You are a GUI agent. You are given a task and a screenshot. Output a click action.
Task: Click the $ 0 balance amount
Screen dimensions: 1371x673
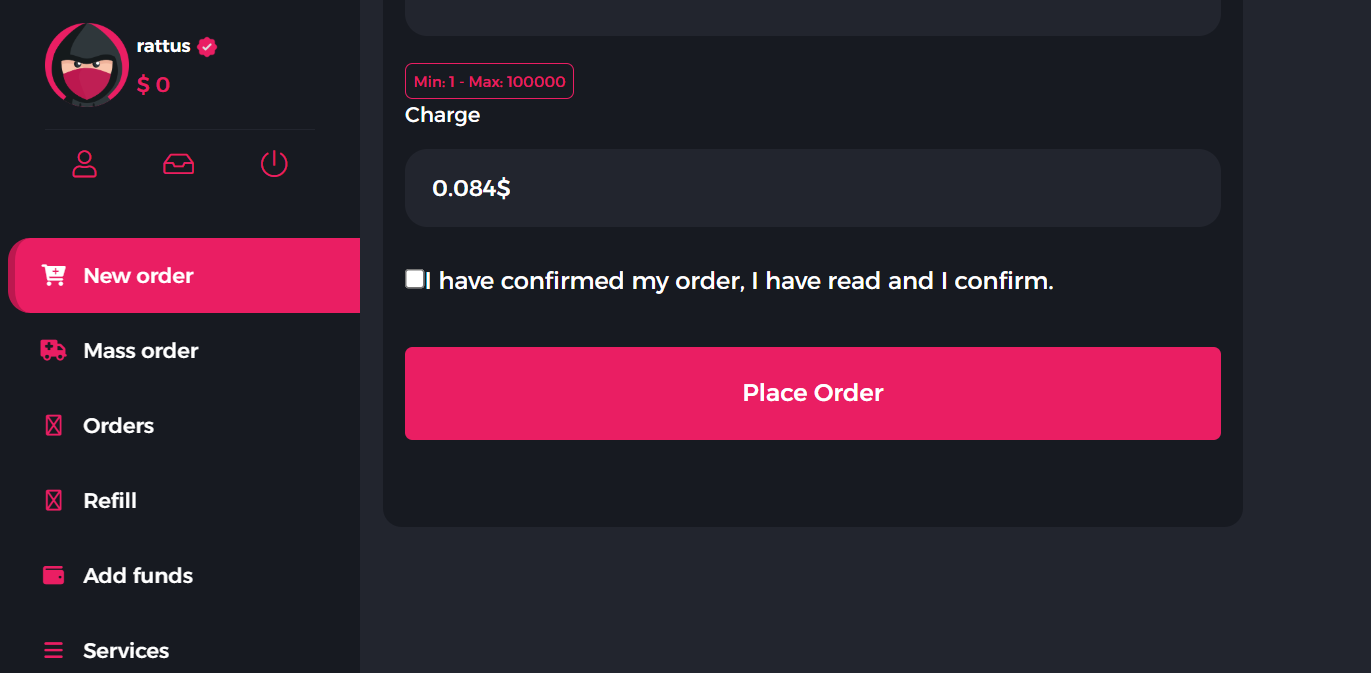click(x=153, y=85)
